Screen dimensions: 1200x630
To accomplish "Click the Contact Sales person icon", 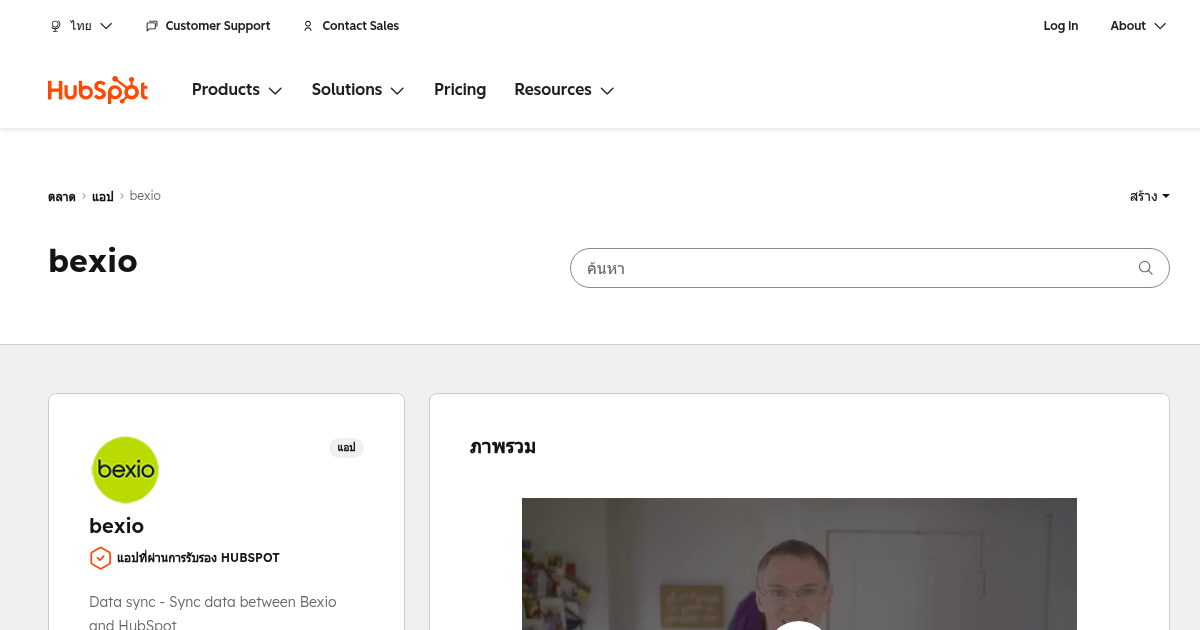I will coord(308,26).
